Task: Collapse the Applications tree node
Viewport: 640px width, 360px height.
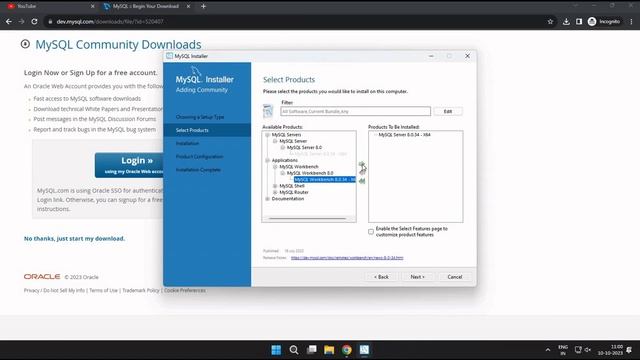Action: 267,160
